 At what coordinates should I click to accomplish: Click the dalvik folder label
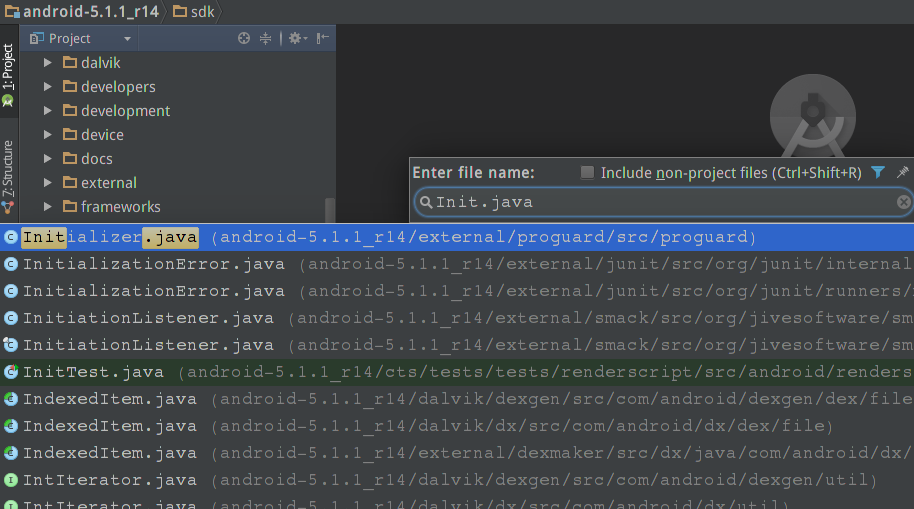101,62
